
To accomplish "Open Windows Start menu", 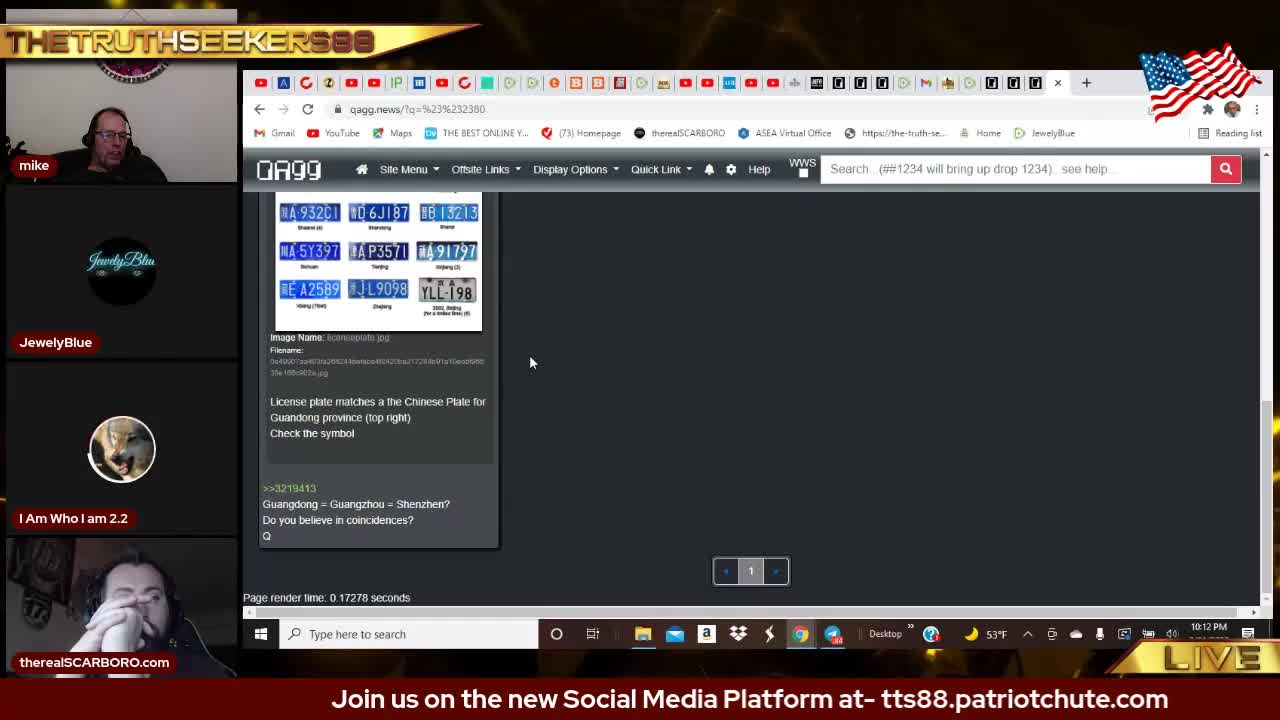I will 261,634.
